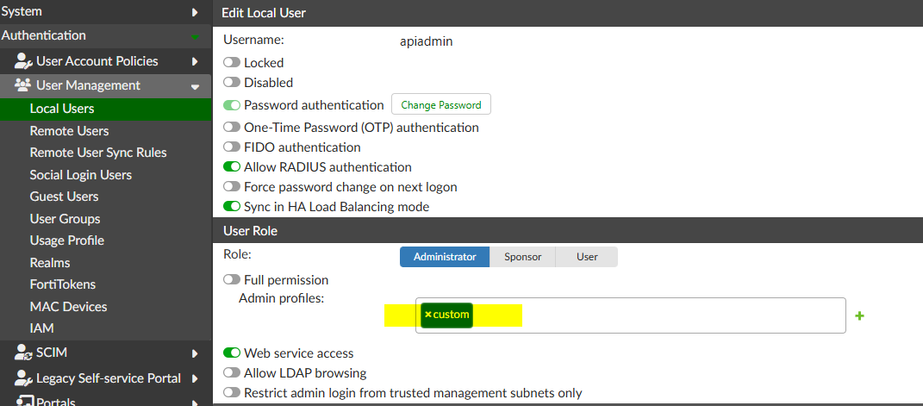The image size is (923, 406).
Task: Select the Sponsor role button
Action: coord(522,257)
